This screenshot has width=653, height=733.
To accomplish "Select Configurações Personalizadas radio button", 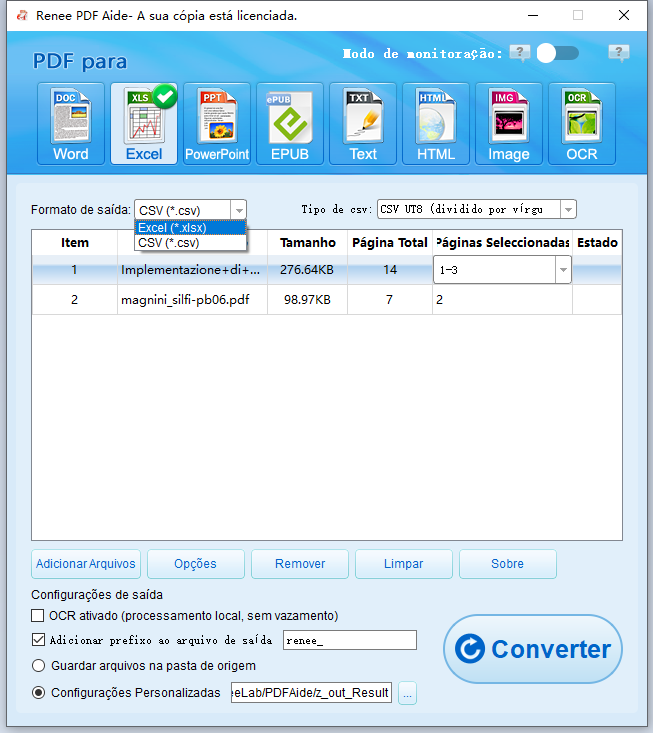I will [x=38, y=692].
